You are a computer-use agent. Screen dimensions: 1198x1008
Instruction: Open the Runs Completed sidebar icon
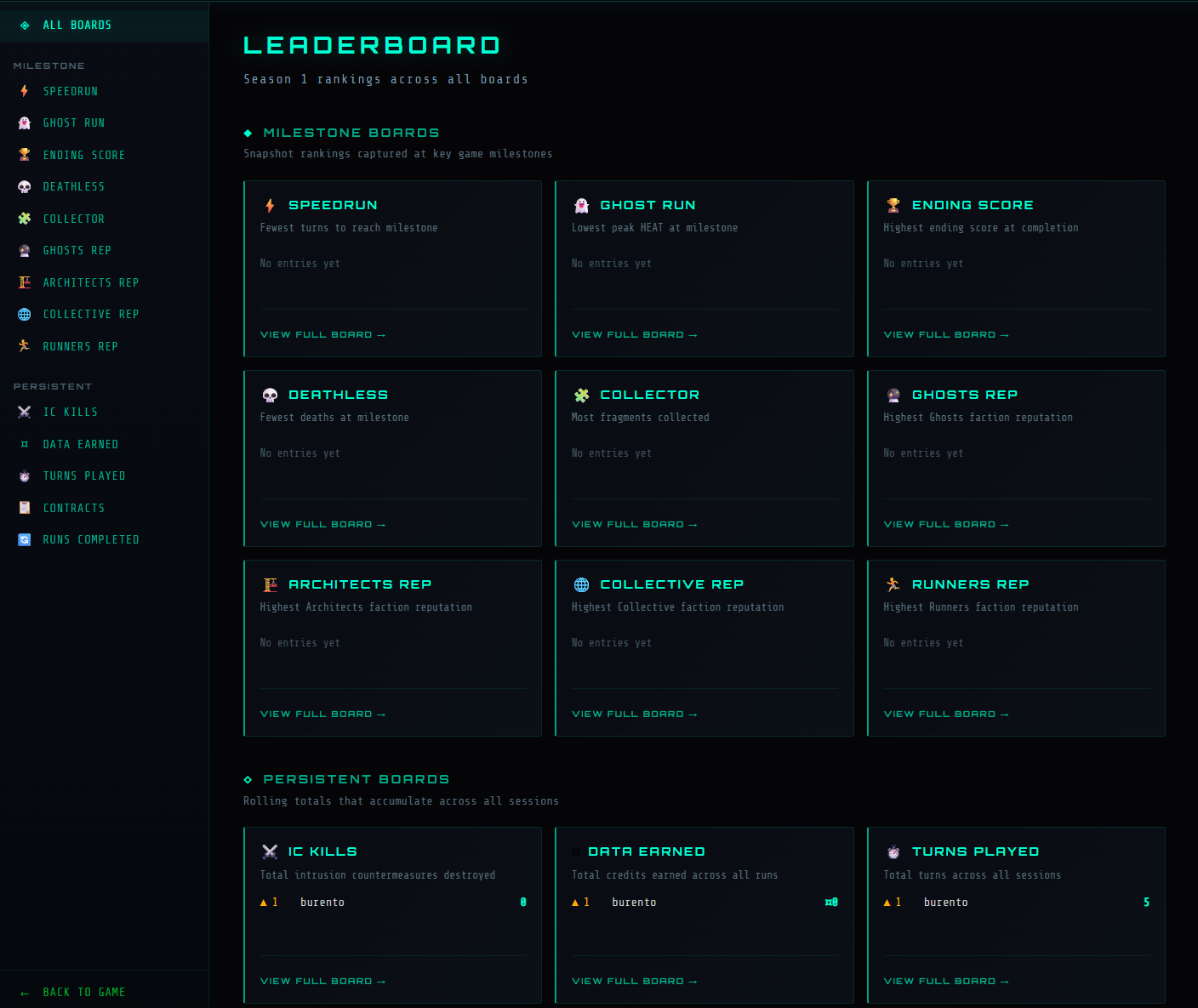click(25, 539)
